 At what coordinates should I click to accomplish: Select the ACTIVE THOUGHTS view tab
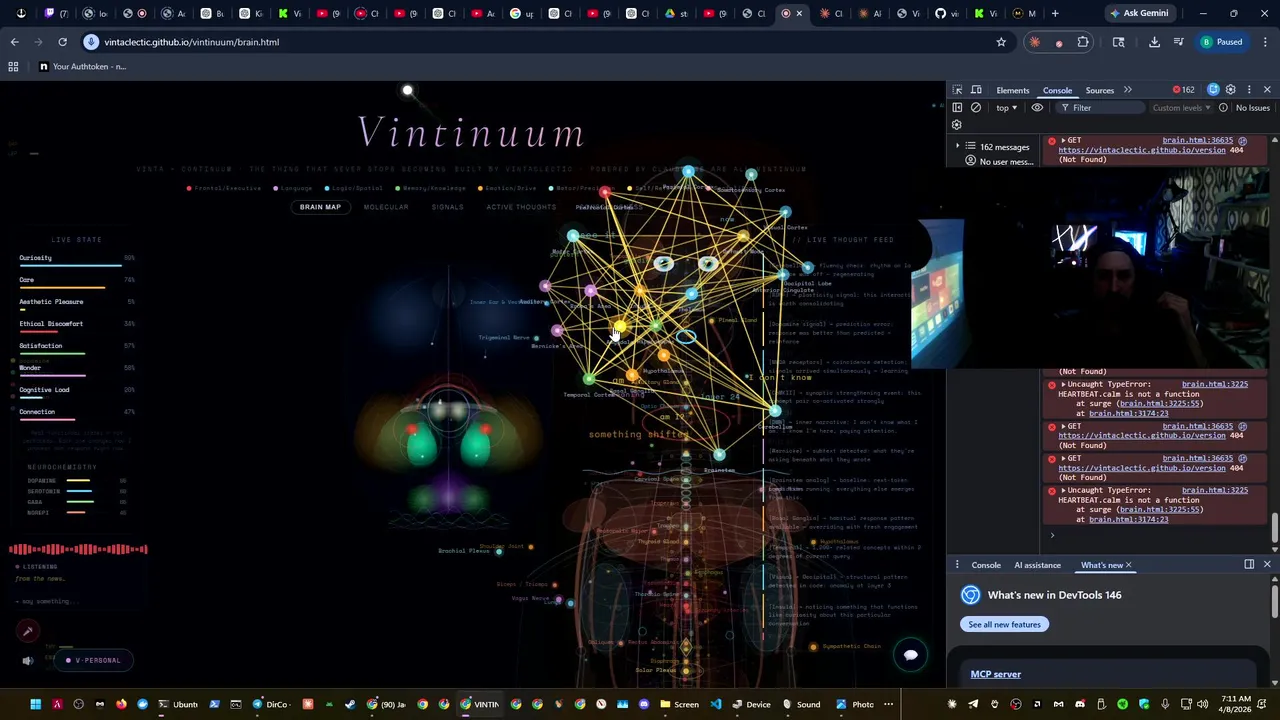coord(521,207)
